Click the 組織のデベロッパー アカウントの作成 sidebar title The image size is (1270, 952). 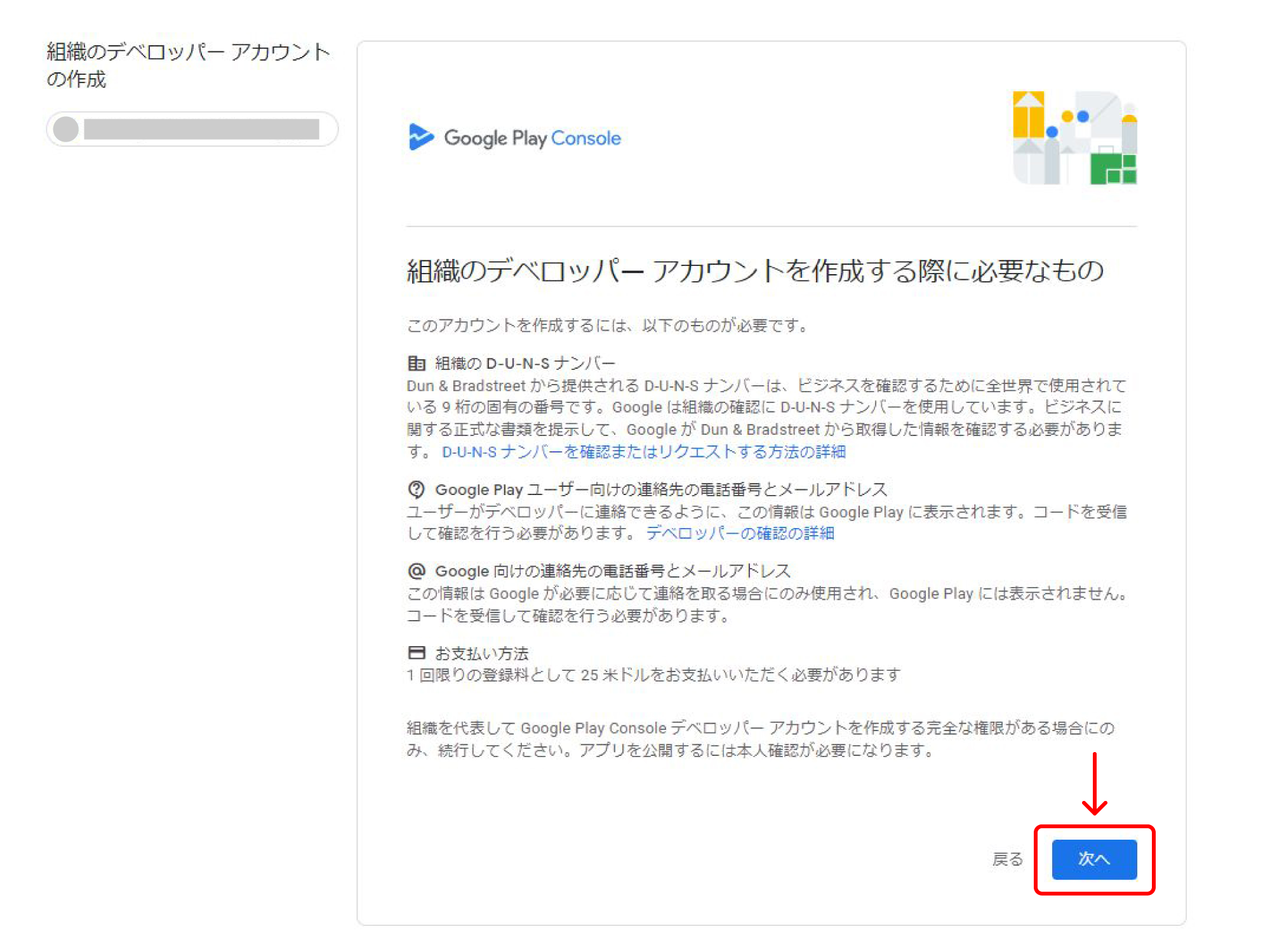coord(187,65)
